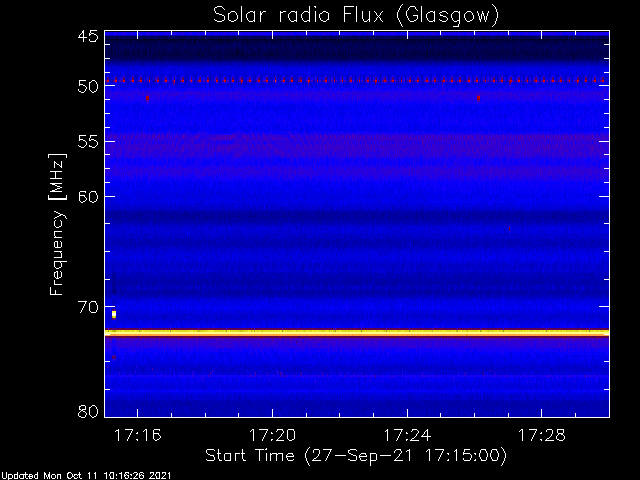
Task: Click the "Start Time (27-Sep-21 17:15:00)" label
Action: coord(356,456)
